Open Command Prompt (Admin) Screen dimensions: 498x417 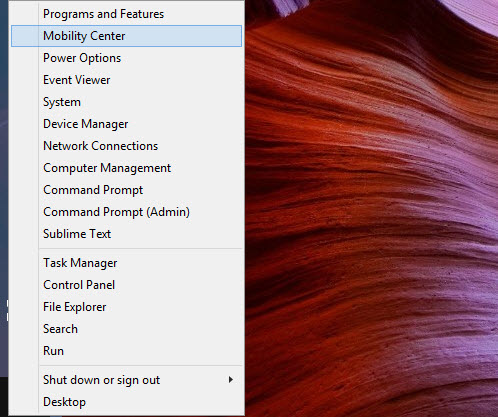126,212
